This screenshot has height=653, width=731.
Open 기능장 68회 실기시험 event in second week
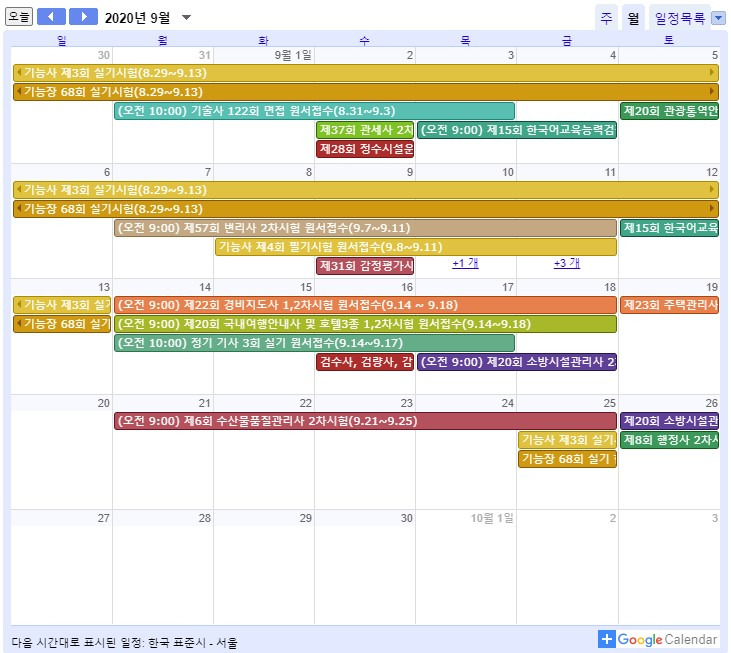tap(366, 209)
